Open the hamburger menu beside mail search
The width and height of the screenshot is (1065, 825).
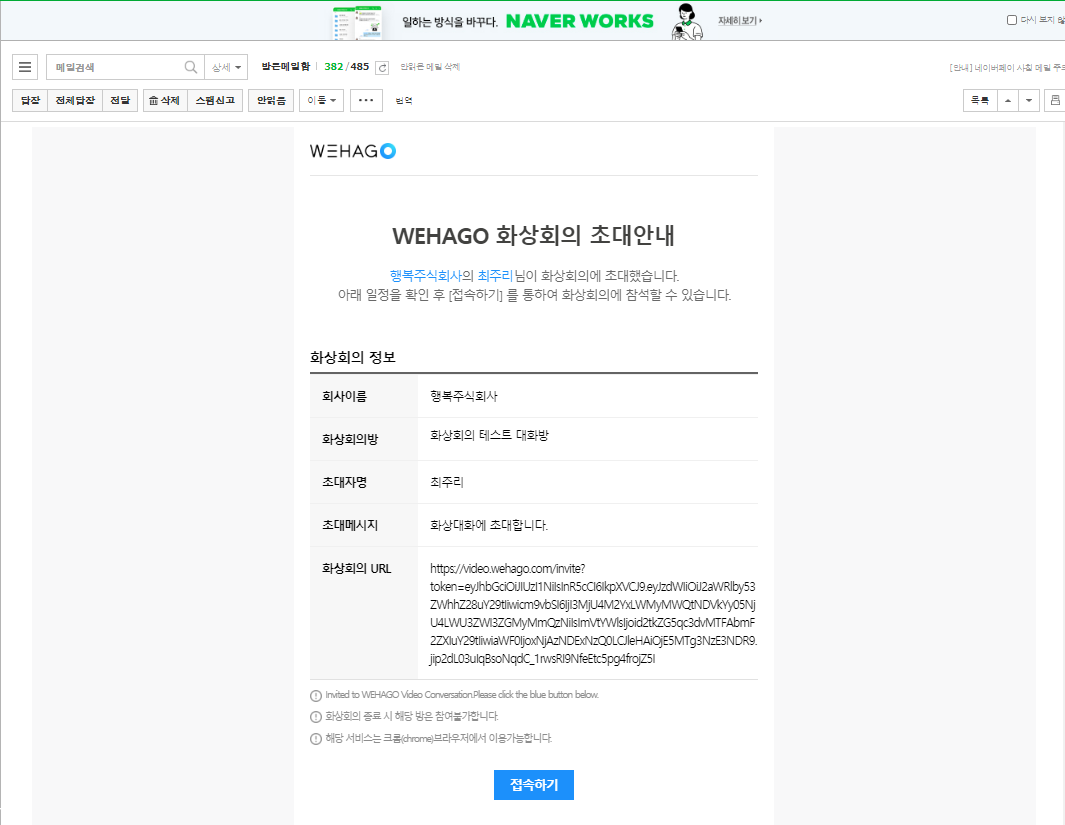[x=25, y=67]
